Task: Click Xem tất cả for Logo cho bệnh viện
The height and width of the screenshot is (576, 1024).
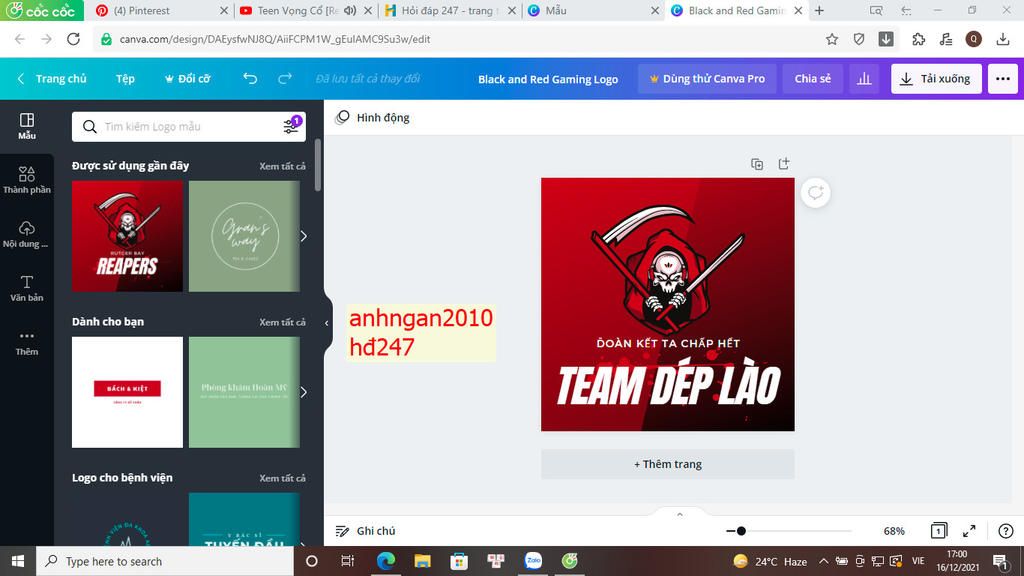Action: [x=282, y=478]
